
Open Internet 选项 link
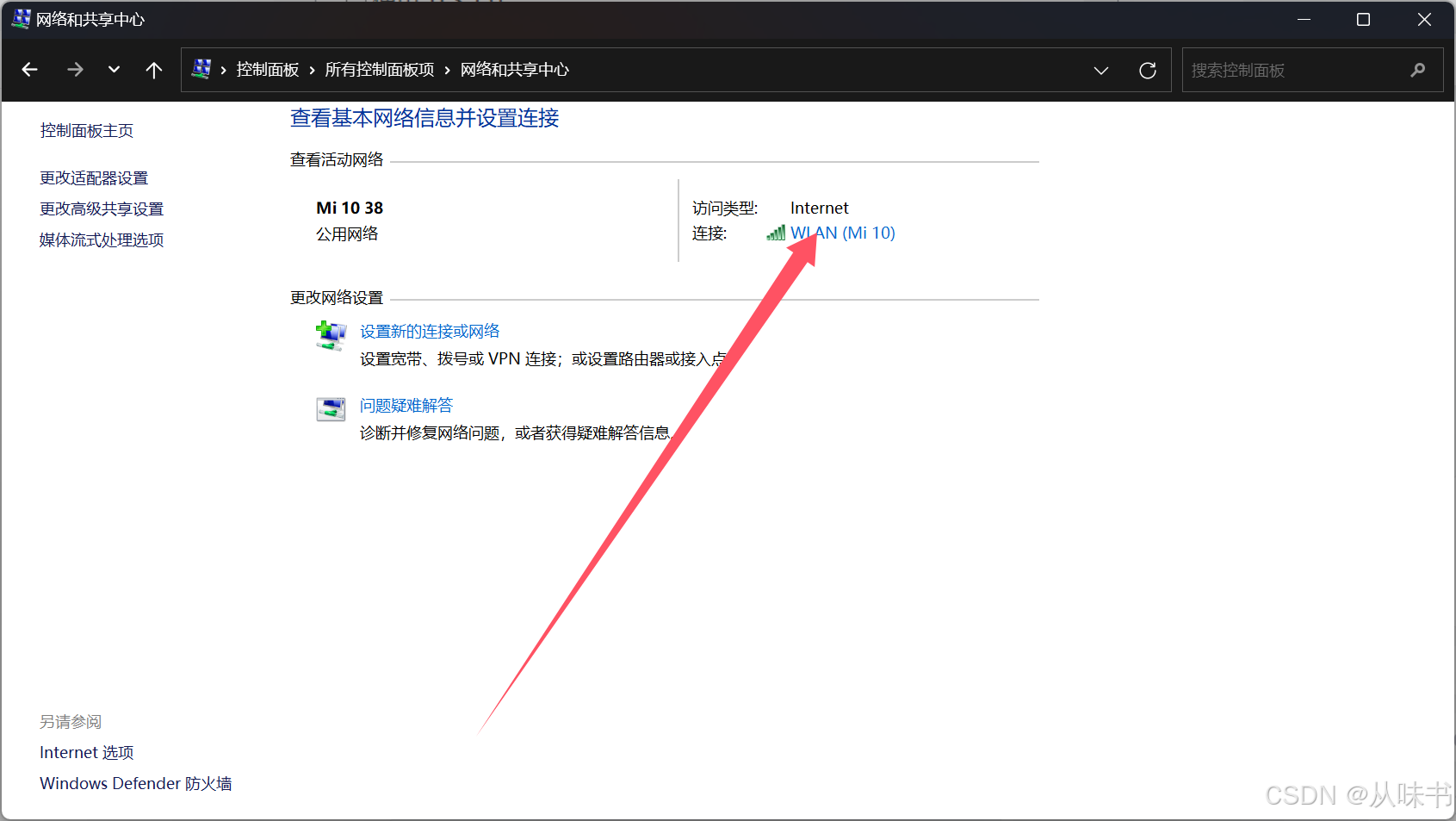[x=87, y=753]
